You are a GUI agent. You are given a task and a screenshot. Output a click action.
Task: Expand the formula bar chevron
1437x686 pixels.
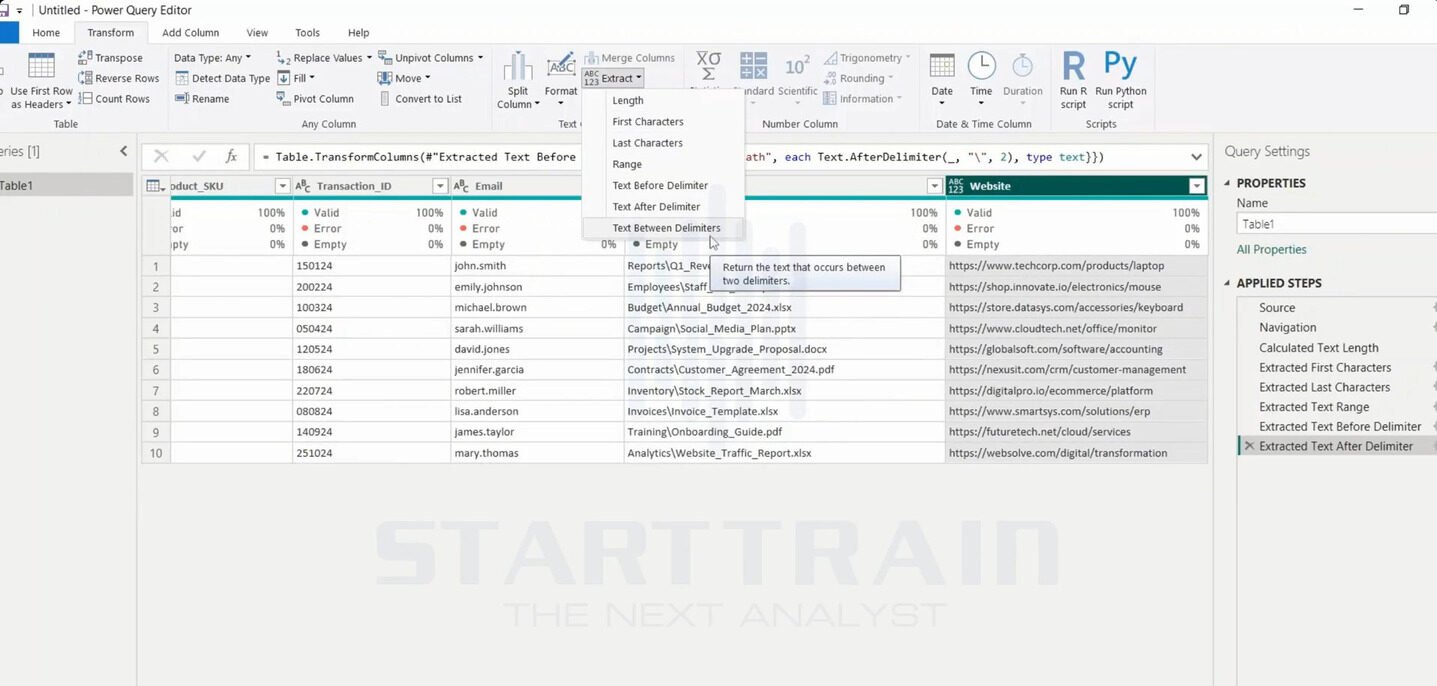pos(1196,157)
